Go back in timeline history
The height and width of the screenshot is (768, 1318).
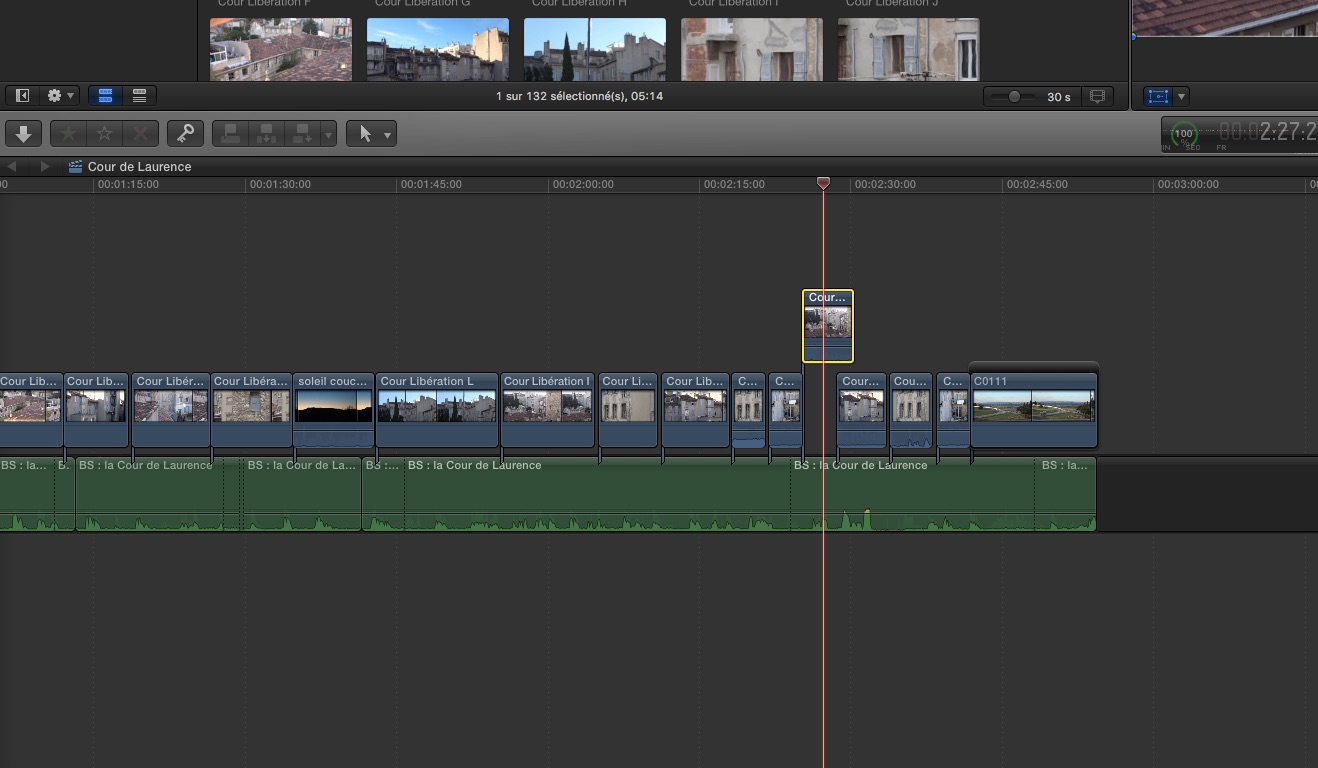pos(12,167)
